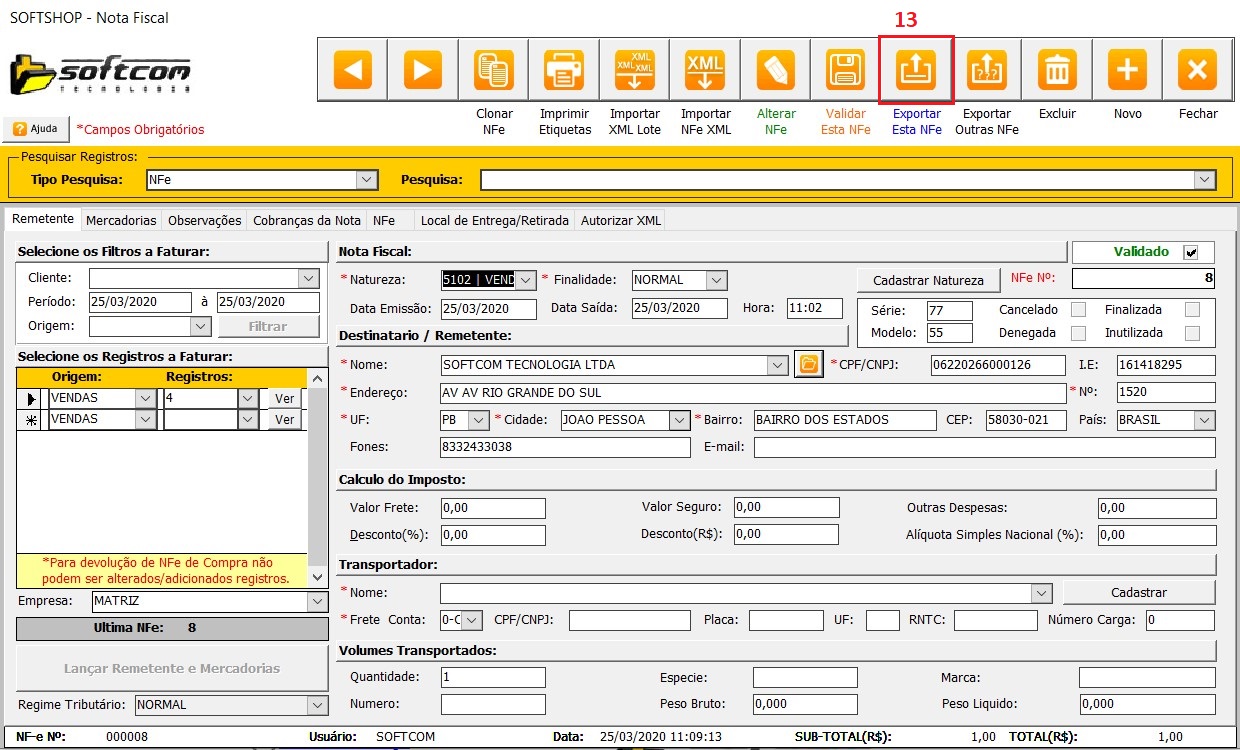Toggle the Validado checkbox
The width and height of the screenshot is (1240, 750).
click(1190, 252)
